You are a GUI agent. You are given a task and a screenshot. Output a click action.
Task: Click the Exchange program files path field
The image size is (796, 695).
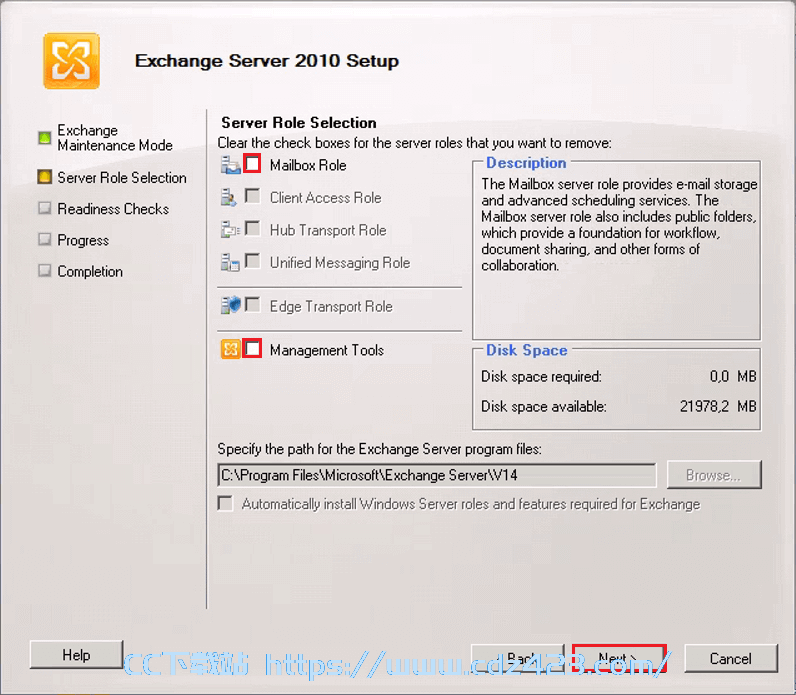tap(437, 476)
